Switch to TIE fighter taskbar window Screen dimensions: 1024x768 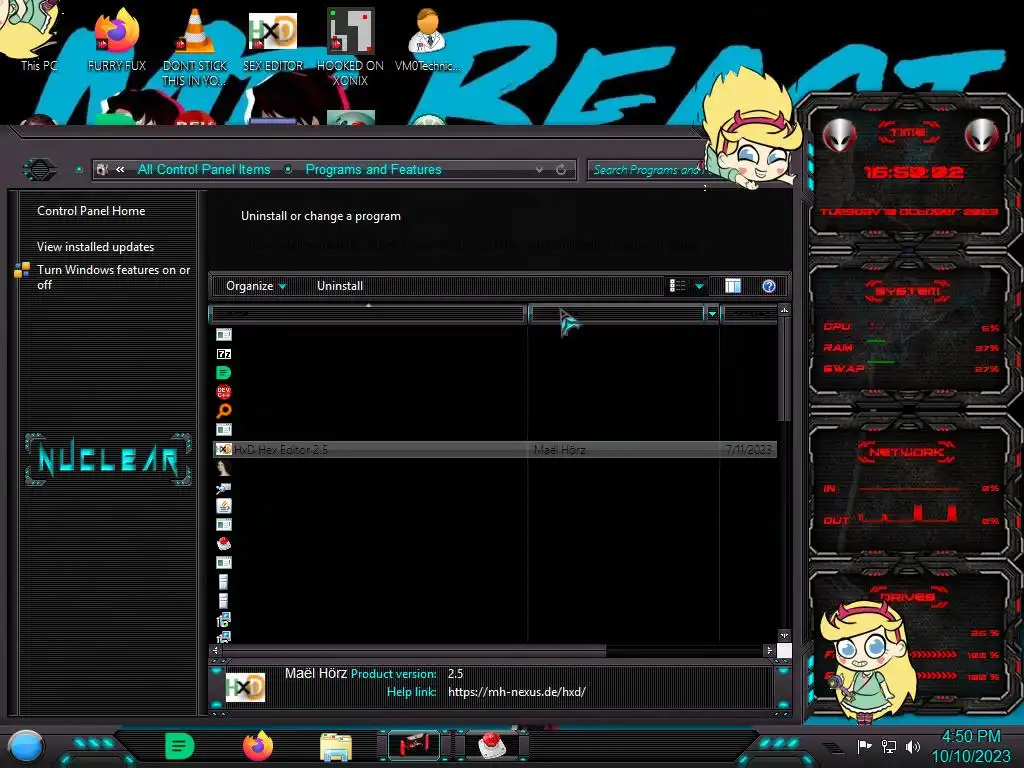414,745
